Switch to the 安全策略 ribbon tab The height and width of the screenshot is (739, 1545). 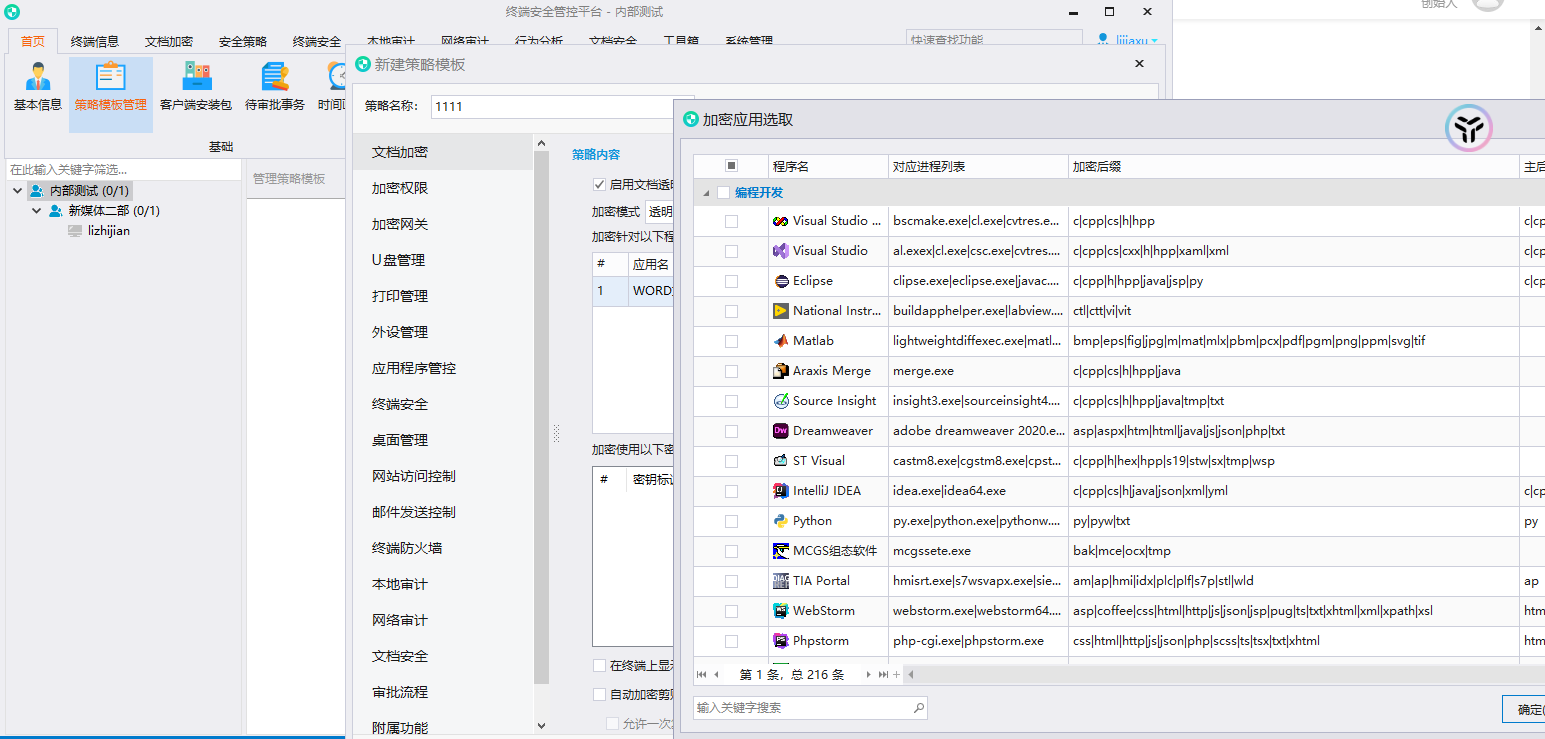[x=243, y=41]
